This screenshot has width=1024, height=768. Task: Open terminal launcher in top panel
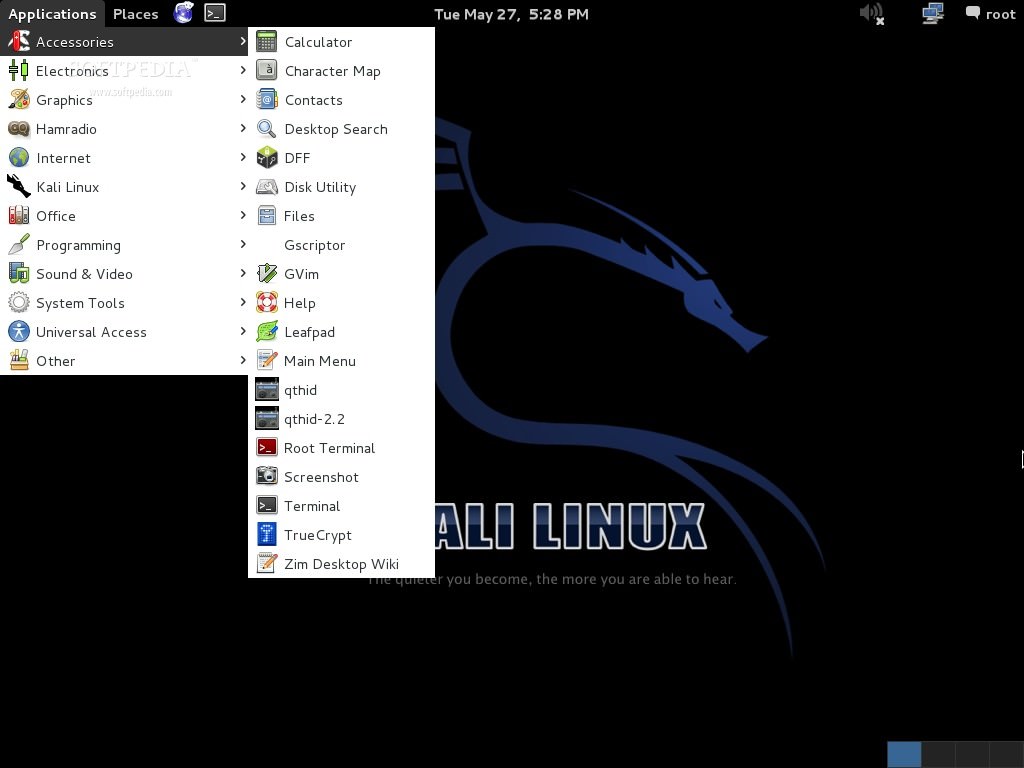pyautogui.click(x=214, y=13)
